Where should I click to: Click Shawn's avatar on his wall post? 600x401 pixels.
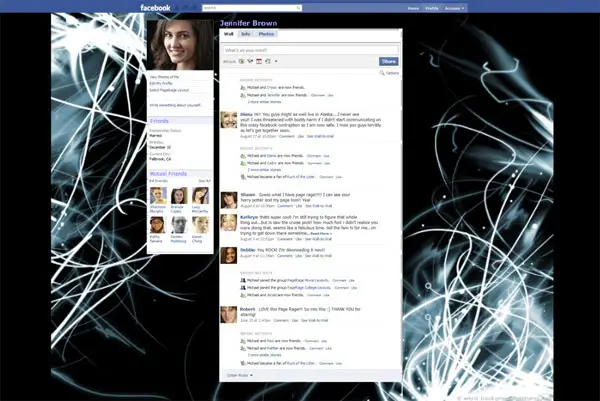(229, 200)
